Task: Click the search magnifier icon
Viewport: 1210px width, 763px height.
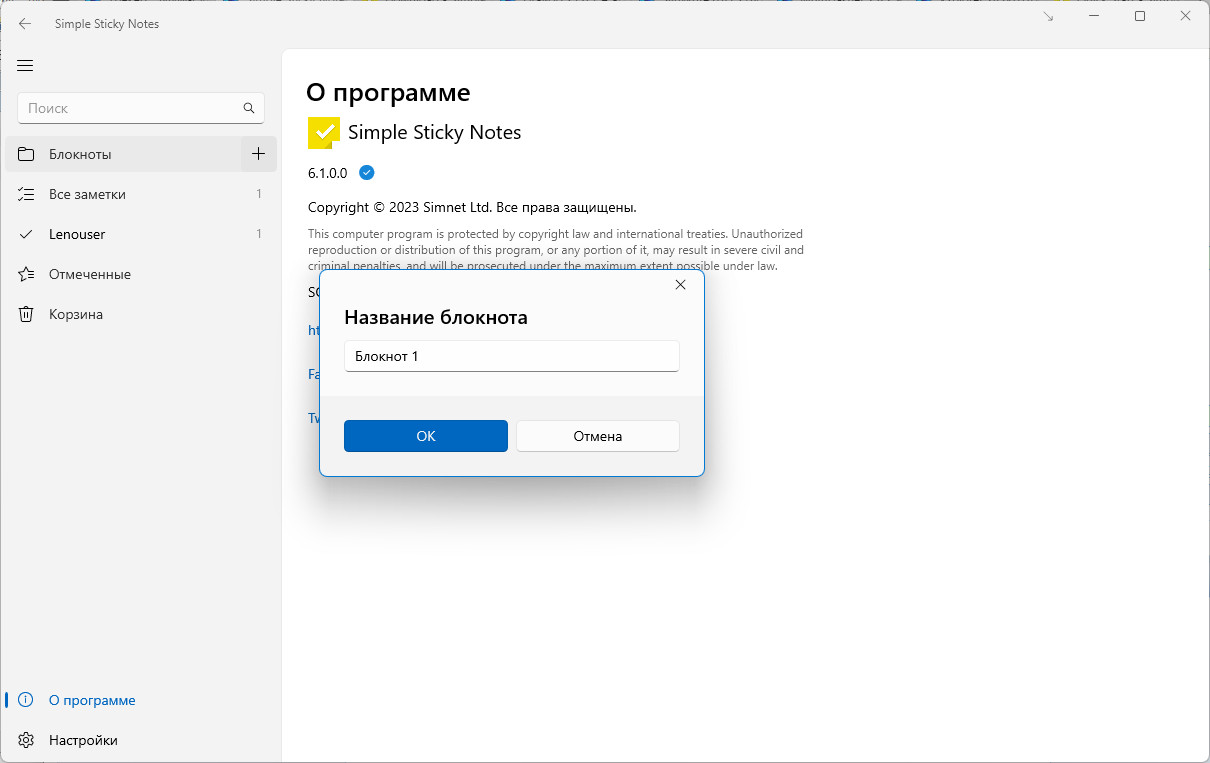Action: pyautogui.click(x=249, y=108)
